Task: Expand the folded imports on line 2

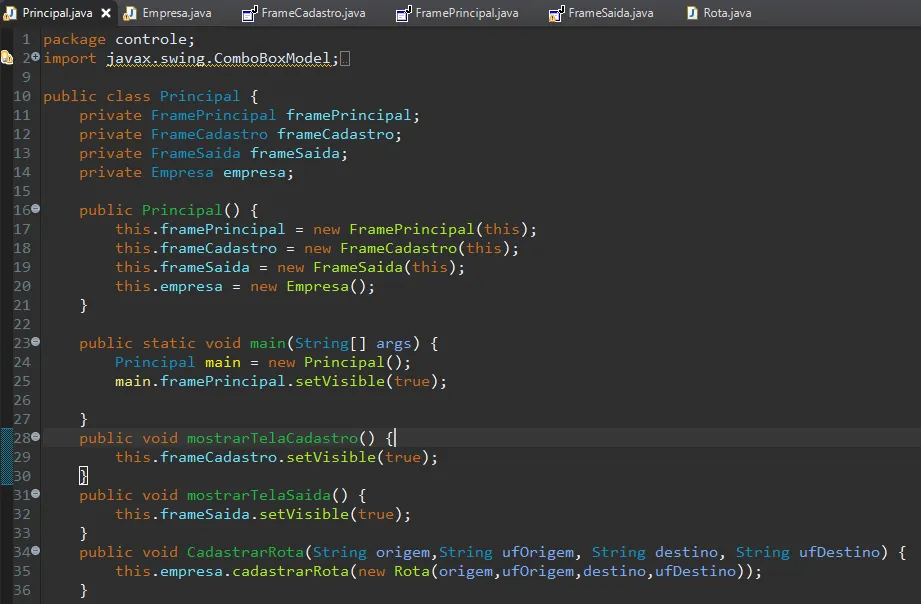Action: coord(35,56)
